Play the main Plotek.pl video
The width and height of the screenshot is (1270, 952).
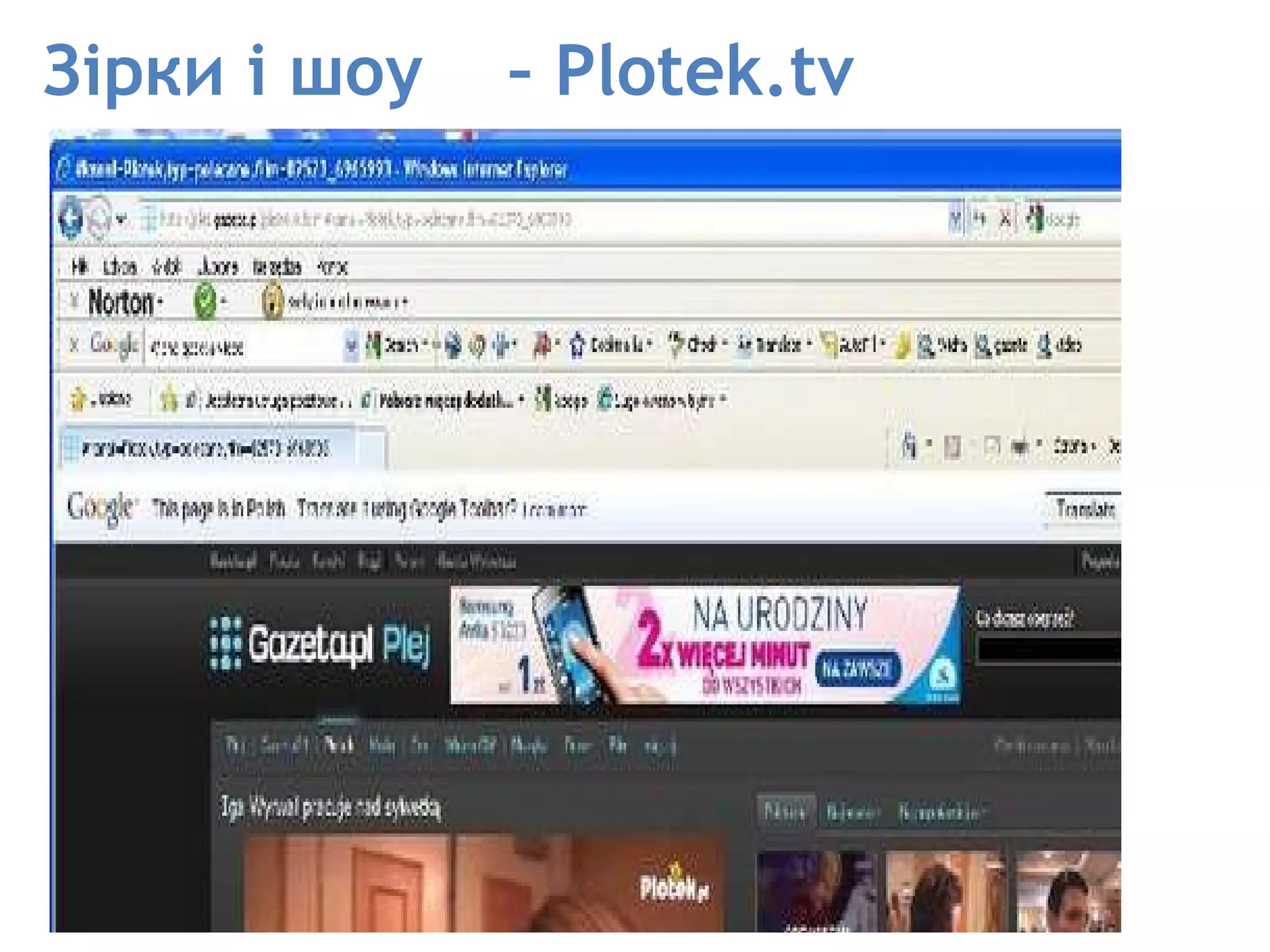click(x=484, y=883)
